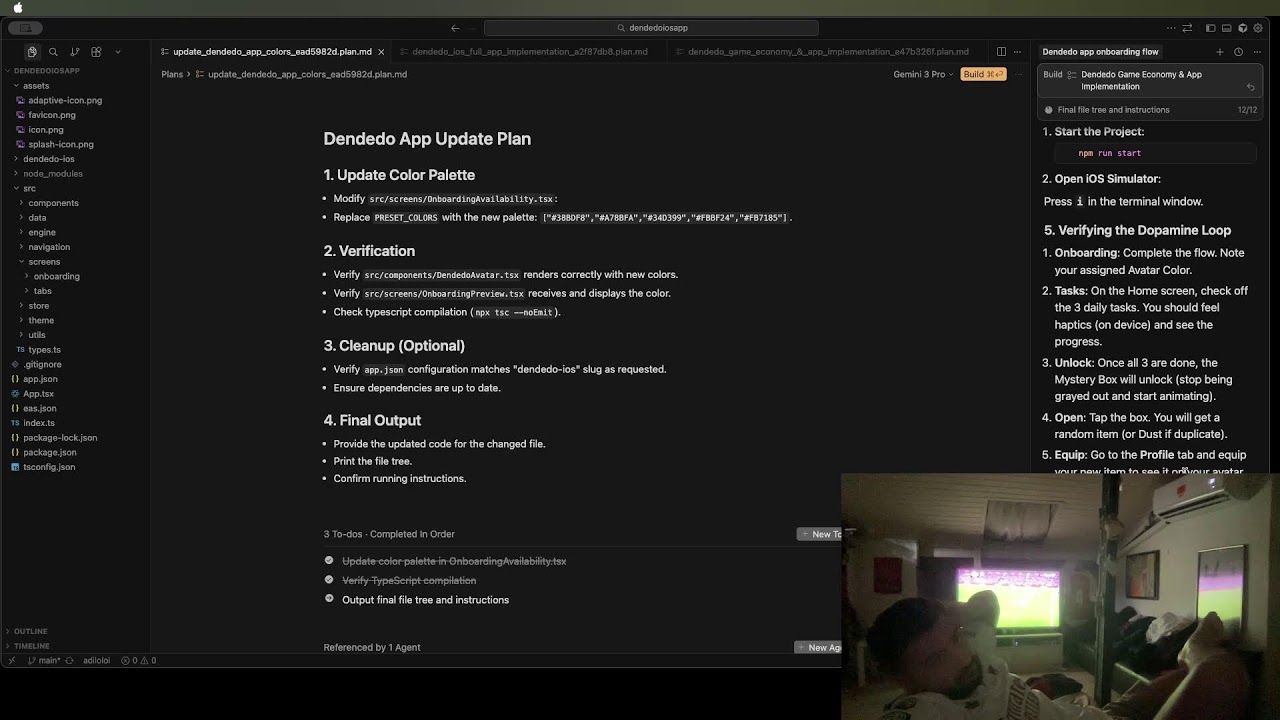This screenshot has width=1280, height=720.
Task: Open App.tsx in explorer
Action: click(x=38, y=394)
